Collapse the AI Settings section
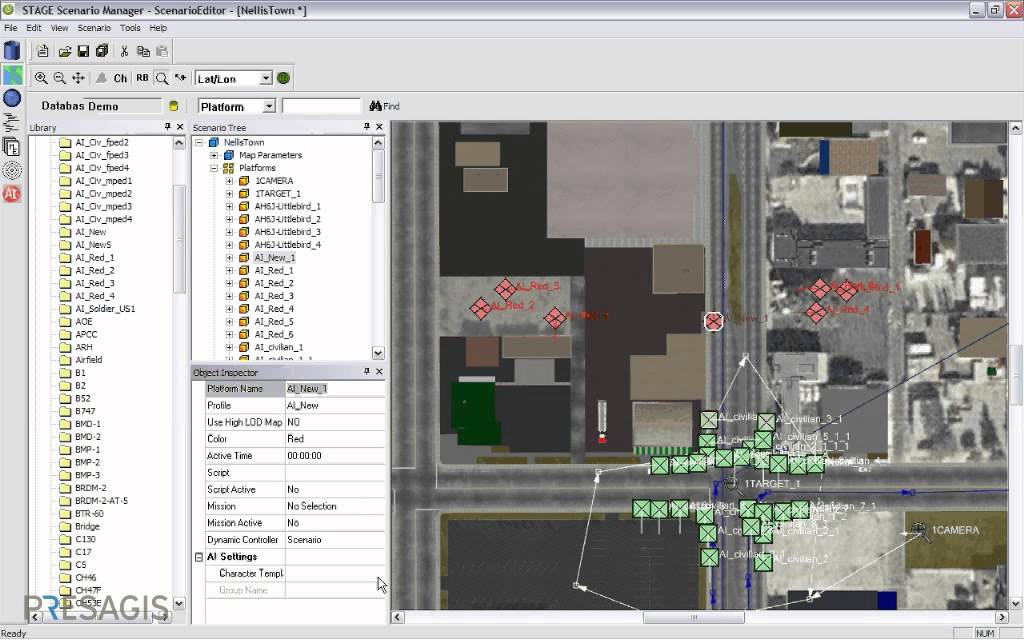The width and height of the screenshot is (1024, 640). pyautogui.click(x=199, y=557)
